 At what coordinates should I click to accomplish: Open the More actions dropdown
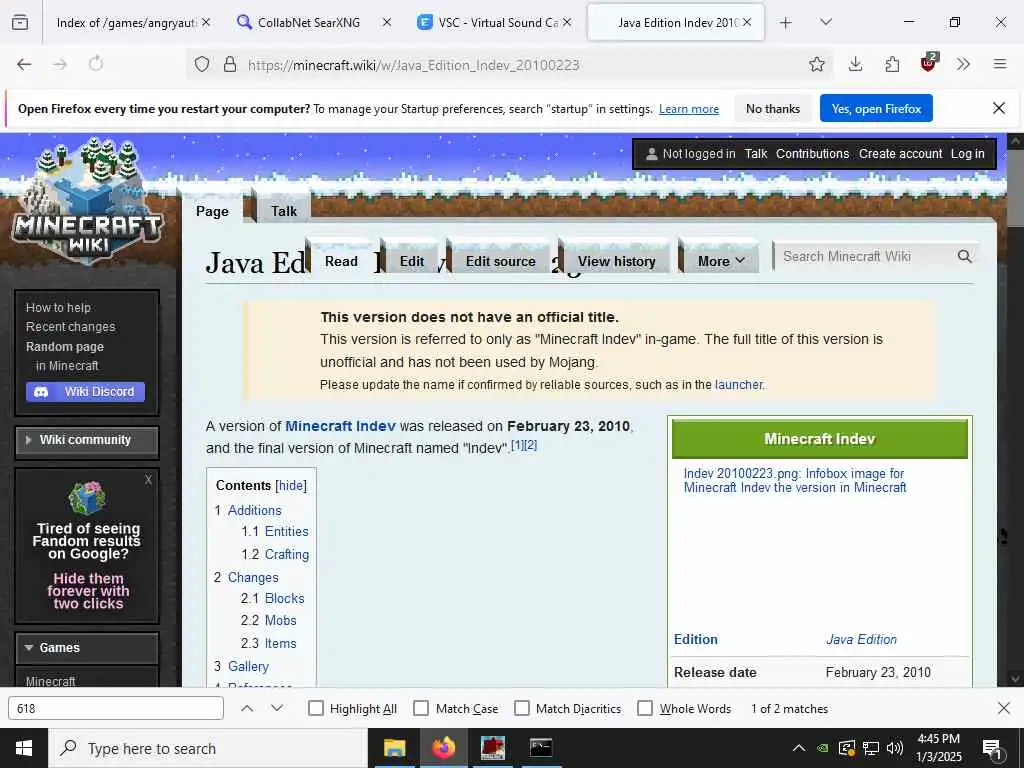(x=720, y=261)
